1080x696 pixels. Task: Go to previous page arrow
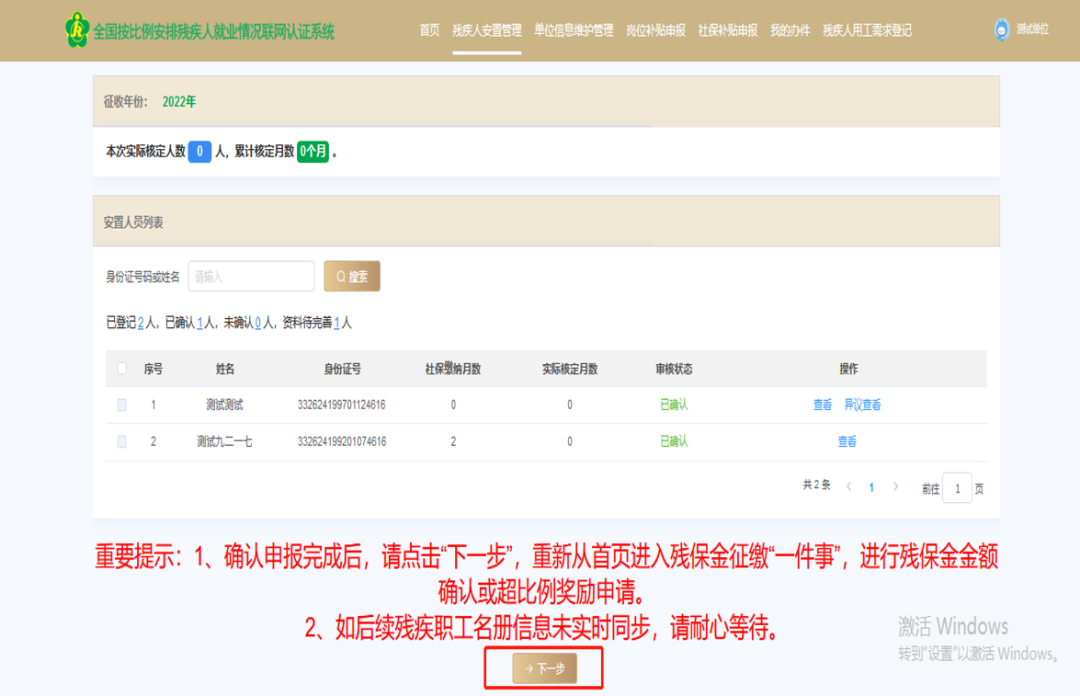pos(849,487)
